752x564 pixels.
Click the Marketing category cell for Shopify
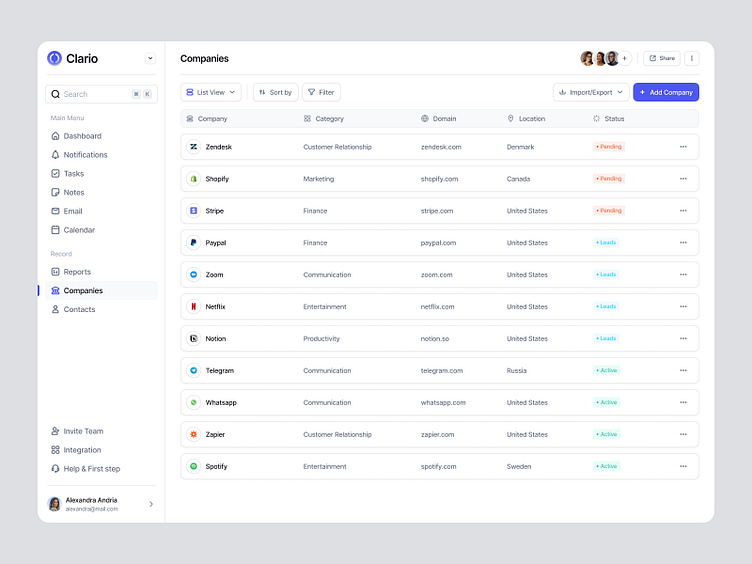click(x=318, y=179)
